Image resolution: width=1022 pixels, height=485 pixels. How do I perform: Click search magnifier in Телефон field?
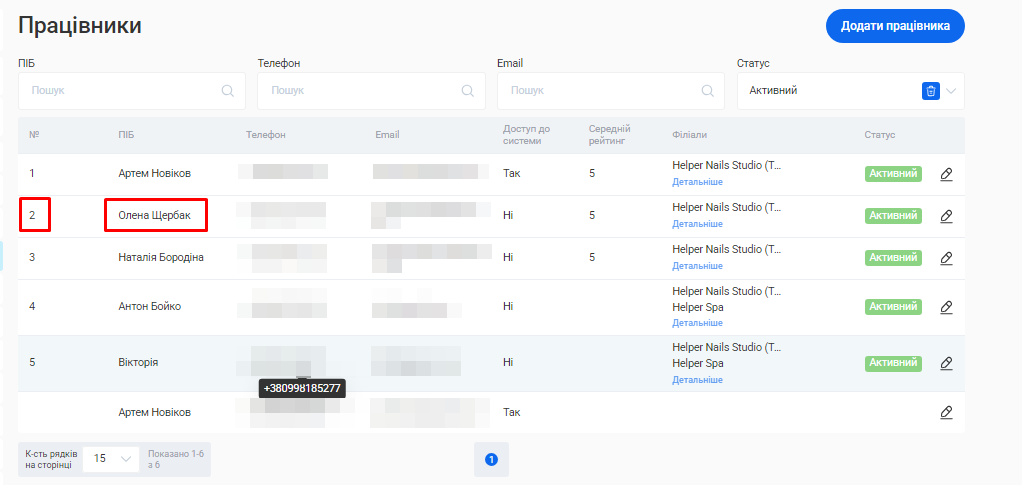[467, 91]
